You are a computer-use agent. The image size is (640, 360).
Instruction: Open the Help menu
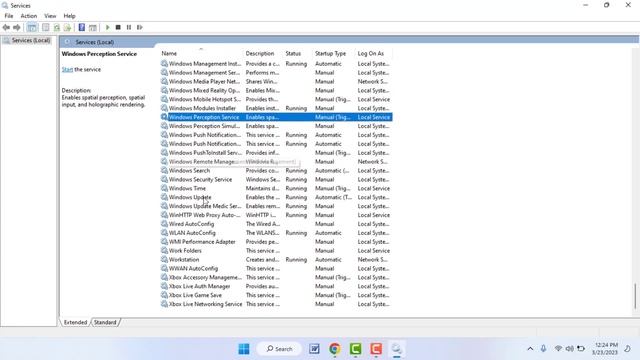[x=69, y=16]
